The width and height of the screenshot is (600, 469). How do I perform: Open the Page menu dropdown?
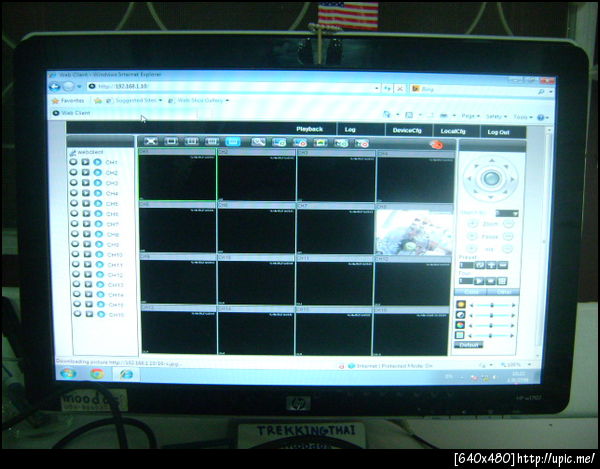(470, 116)
